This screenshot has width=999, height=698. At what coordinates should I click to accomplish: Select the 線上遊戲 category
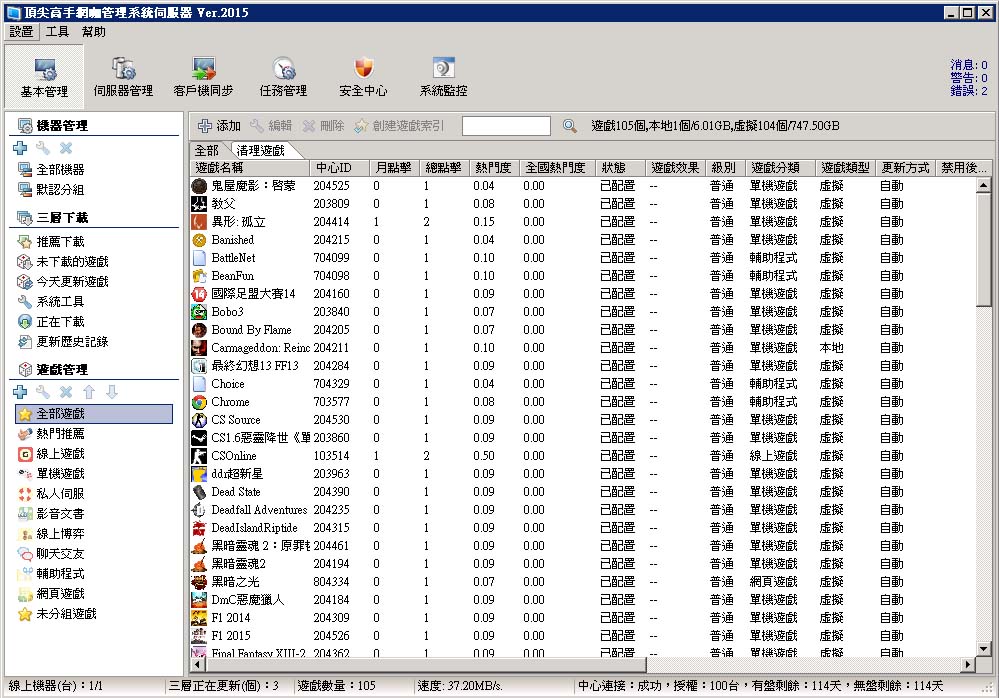pos(52,454)
